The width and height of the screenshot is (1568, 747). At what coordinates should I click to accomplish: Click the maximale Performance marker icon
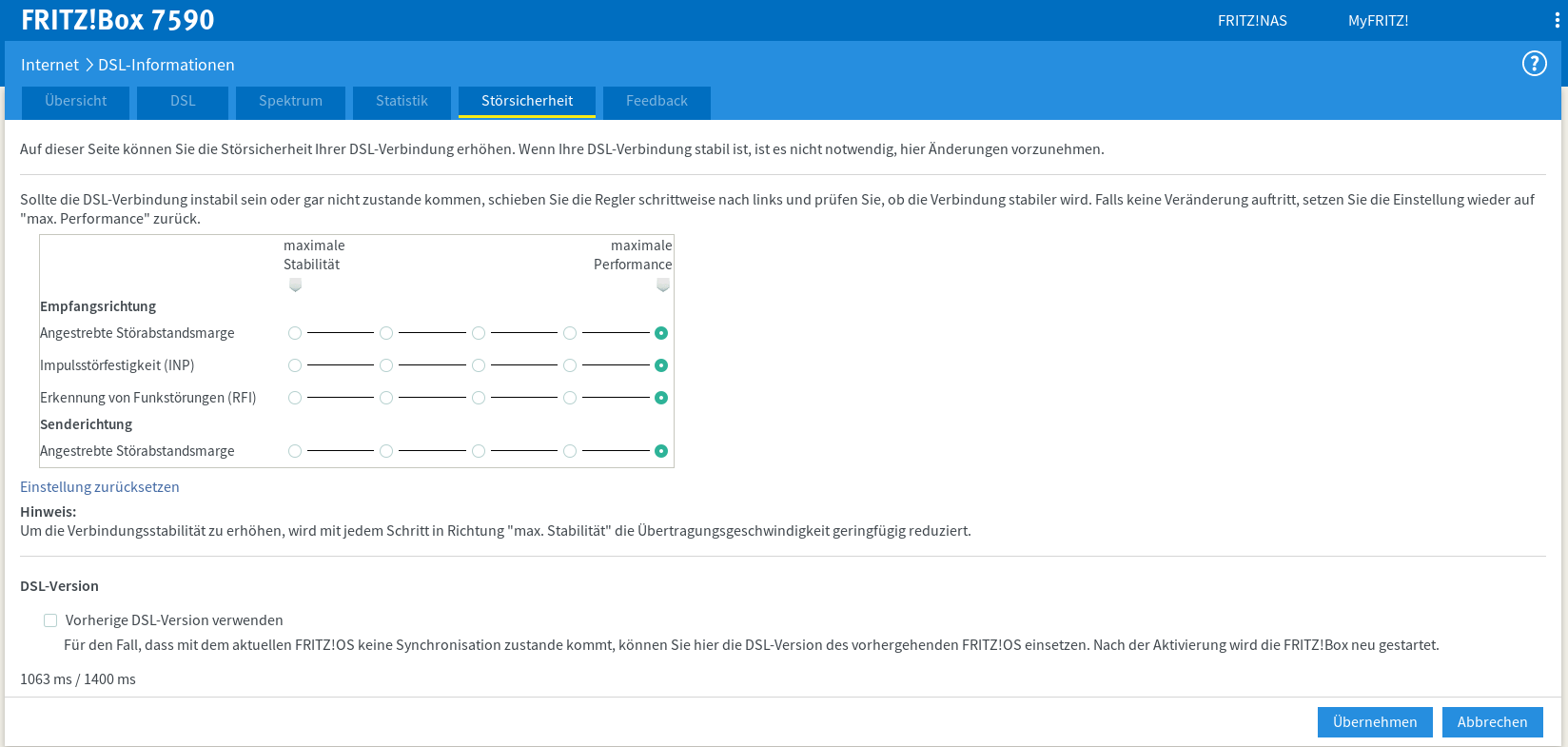click(x=663, y=285)
